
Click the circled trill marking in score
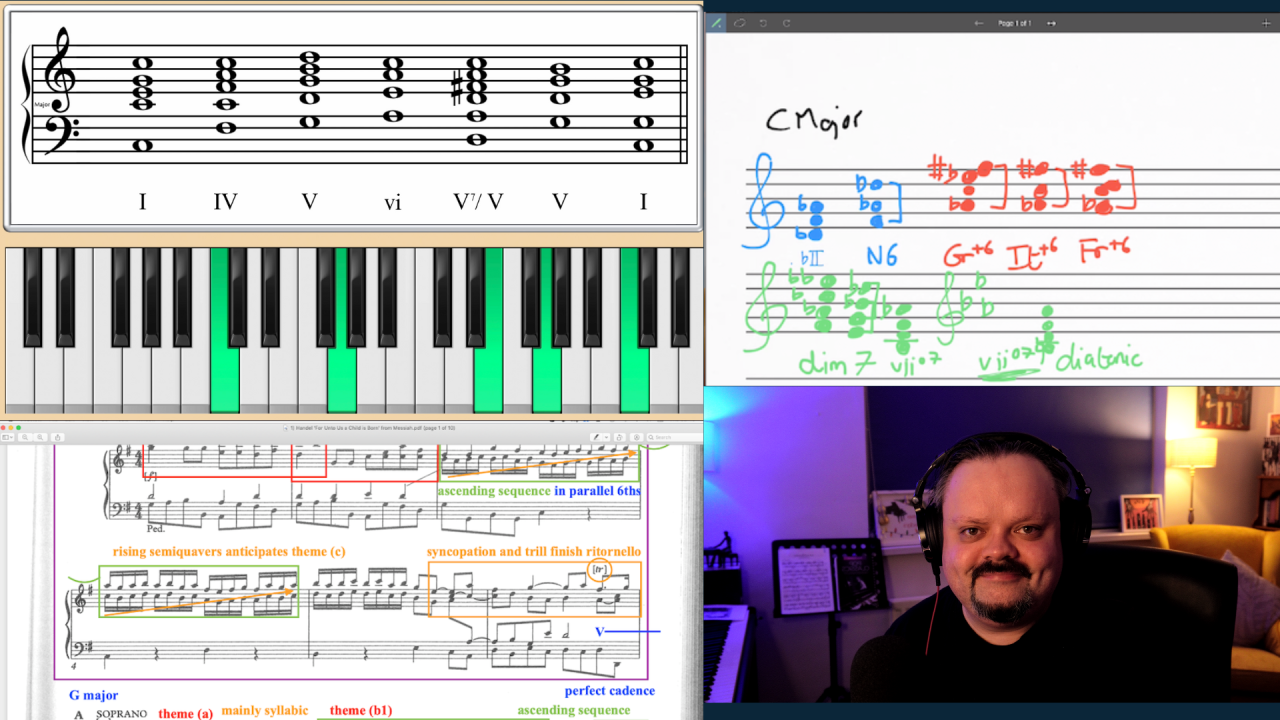point(599,571)
